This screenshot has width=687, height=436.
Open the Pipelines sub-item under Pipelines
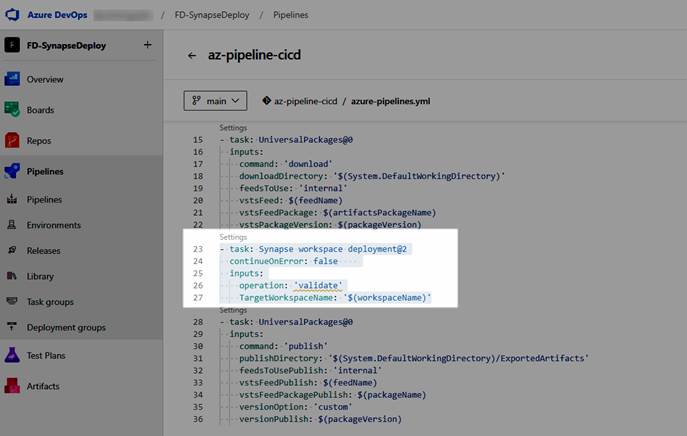pyautogui.click(x=44, y=199)
